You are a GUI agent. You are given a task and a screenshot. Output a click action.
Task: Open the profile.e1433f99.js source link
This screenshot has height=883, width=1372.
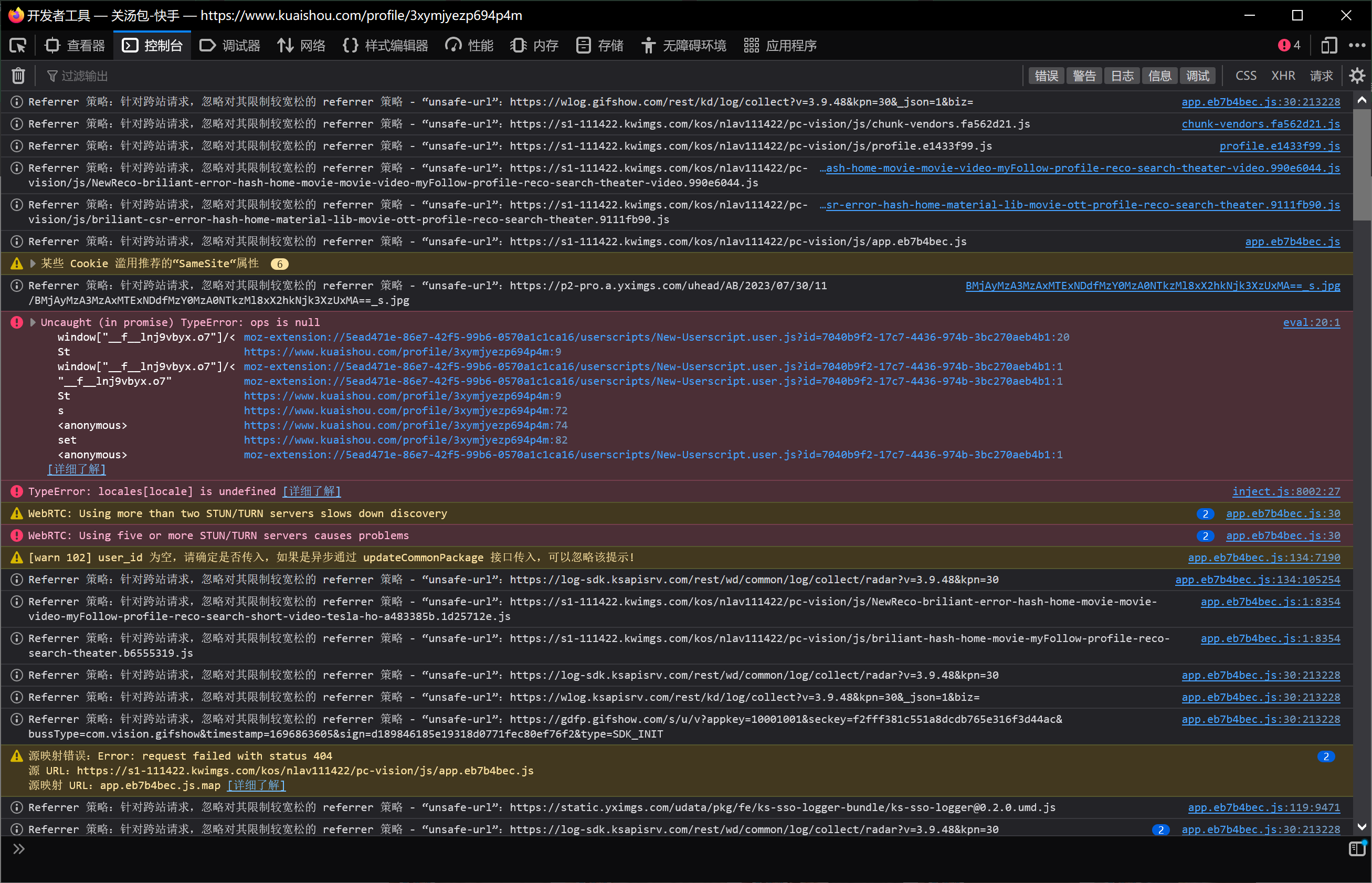pyautogui.click(x=1280, y=145)
